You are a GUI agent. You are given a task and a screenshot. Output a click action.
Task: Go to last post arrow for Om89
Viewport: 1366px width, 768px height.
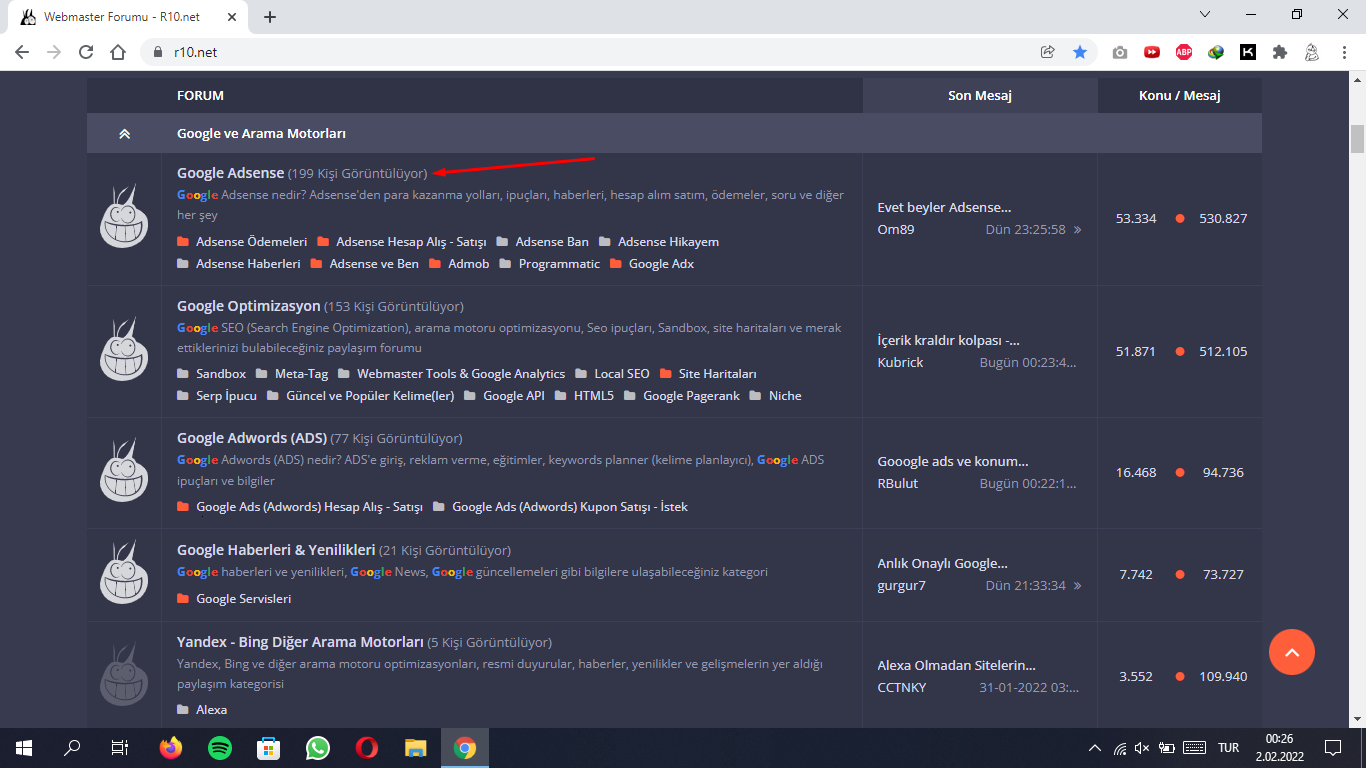(x=1077, y=230)
